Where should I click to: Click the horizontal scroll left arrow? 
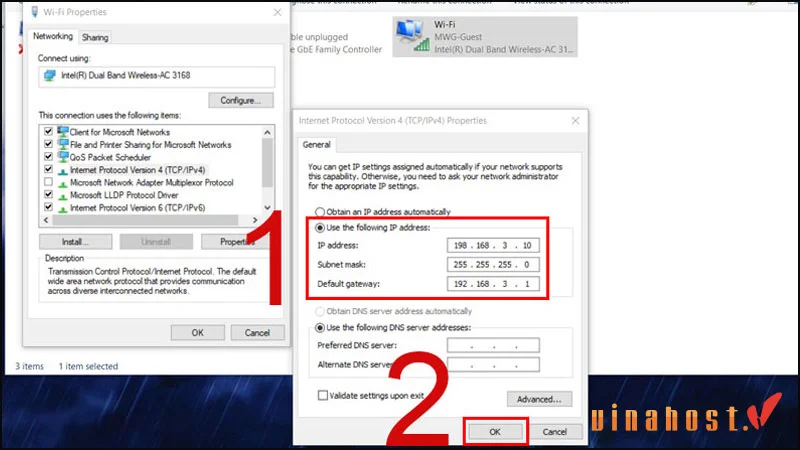pyautogui.click(x=46, y=220)
